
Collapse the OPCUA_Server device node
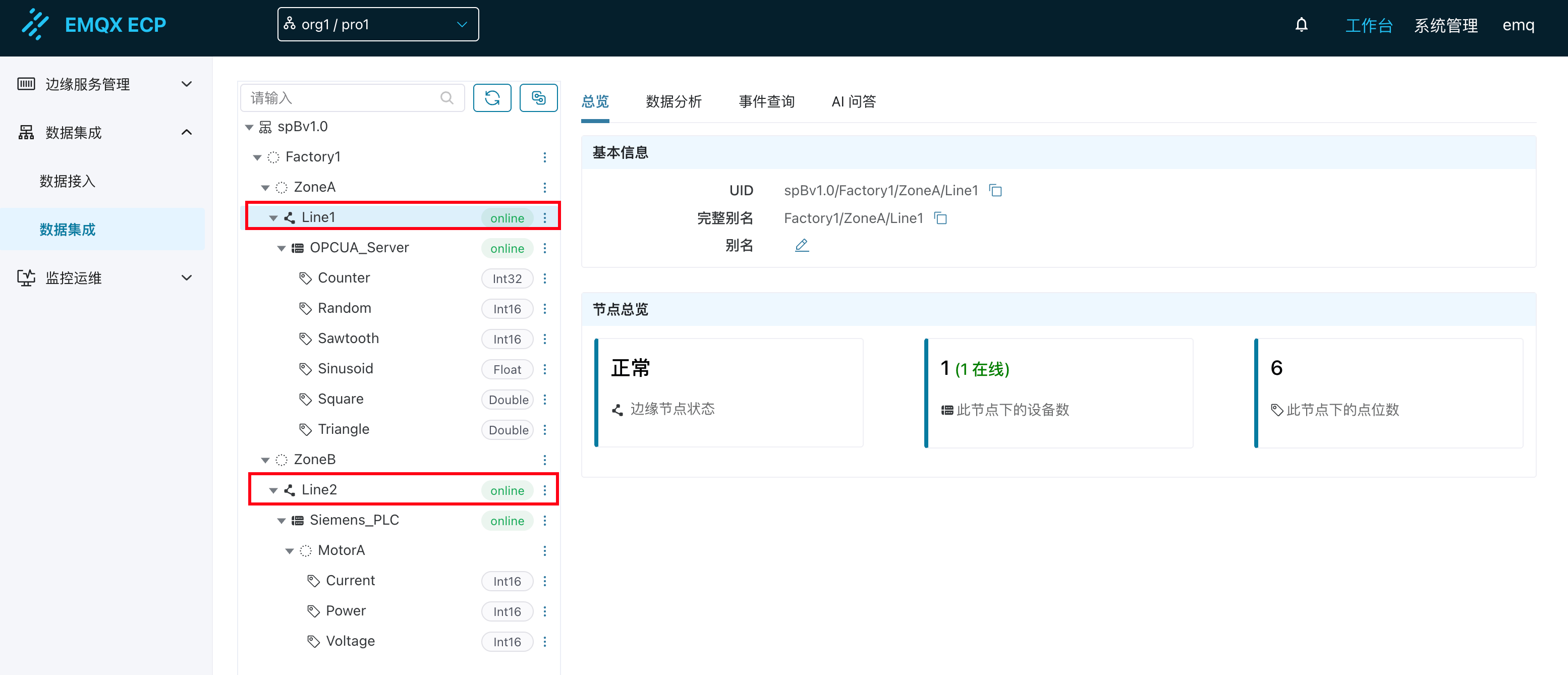pyautogui.click(x=281, y=248)
